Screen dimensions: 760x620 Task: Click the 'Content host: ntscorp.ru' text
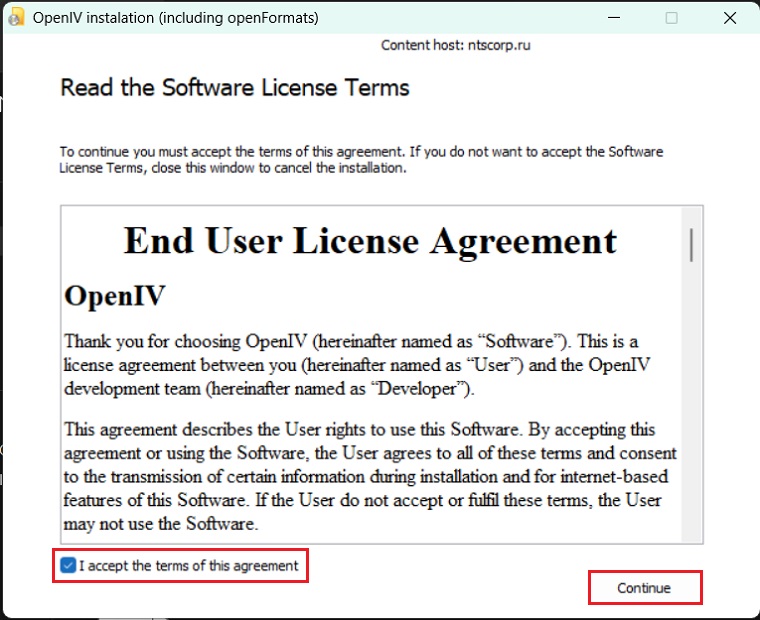[456, 45]
